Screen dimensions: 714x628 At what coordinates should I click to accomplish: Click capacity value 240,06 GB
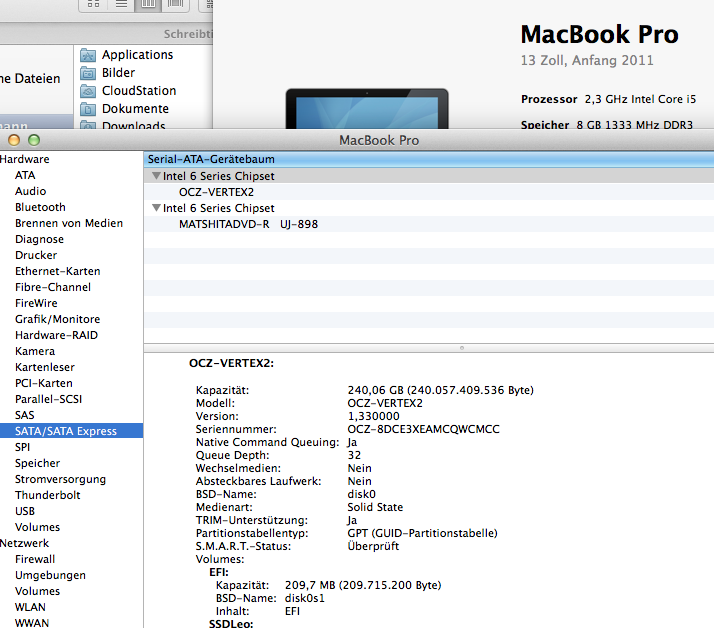(376, 390)
